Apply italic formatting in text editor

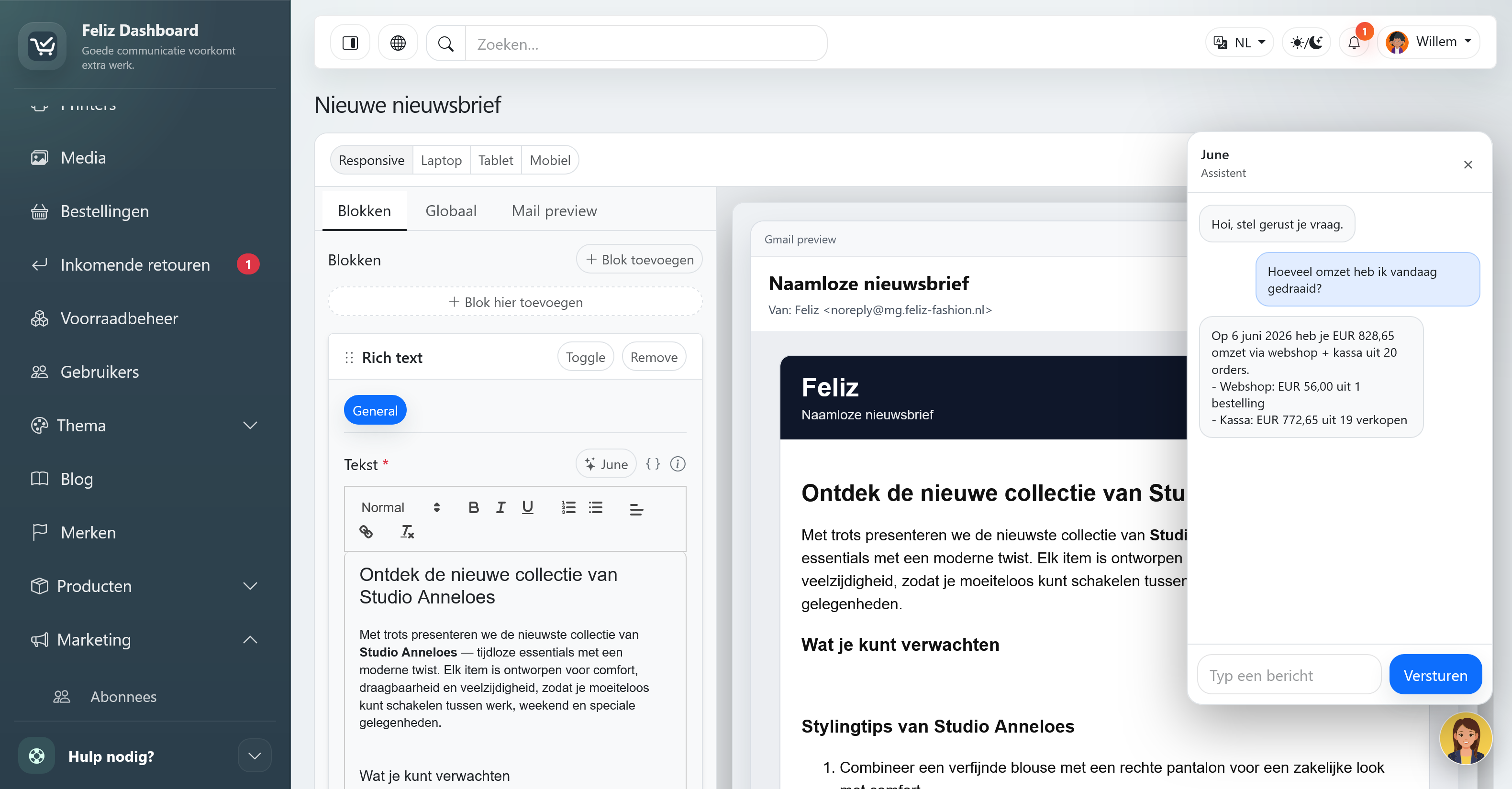point(500,507)
